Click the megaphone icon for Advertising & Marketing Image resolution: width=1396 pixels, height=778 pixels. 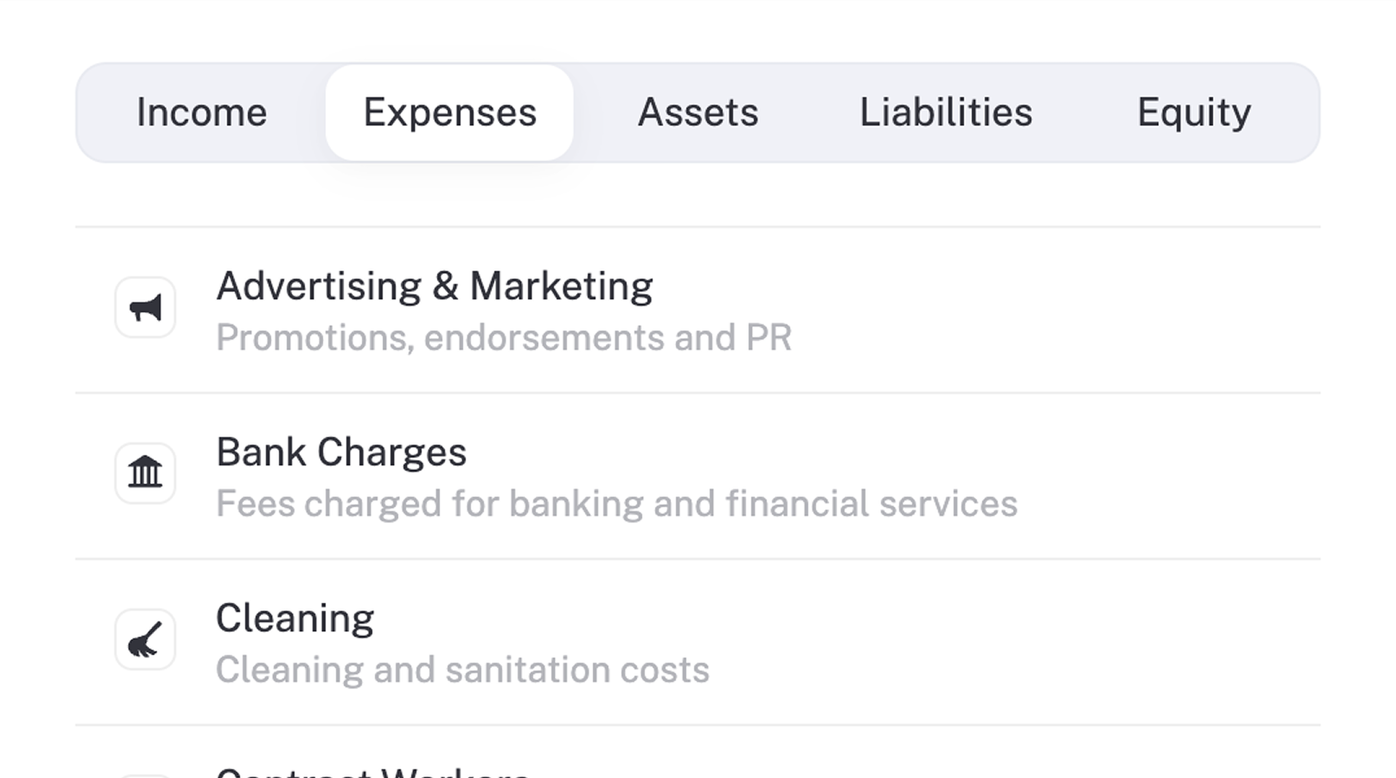coord(145,308)
